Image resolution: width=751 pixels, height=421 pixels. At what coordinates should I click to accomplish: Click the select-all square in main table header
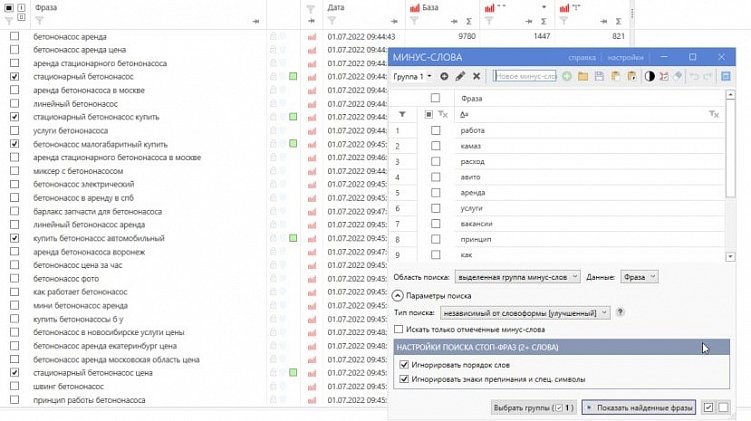[x=9, y=8]
